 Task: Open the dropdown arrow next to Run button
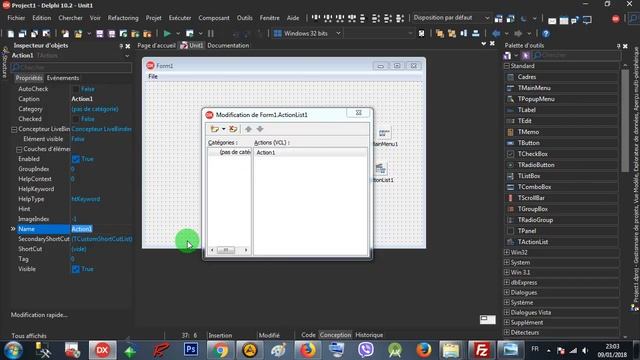click(178, 33)
